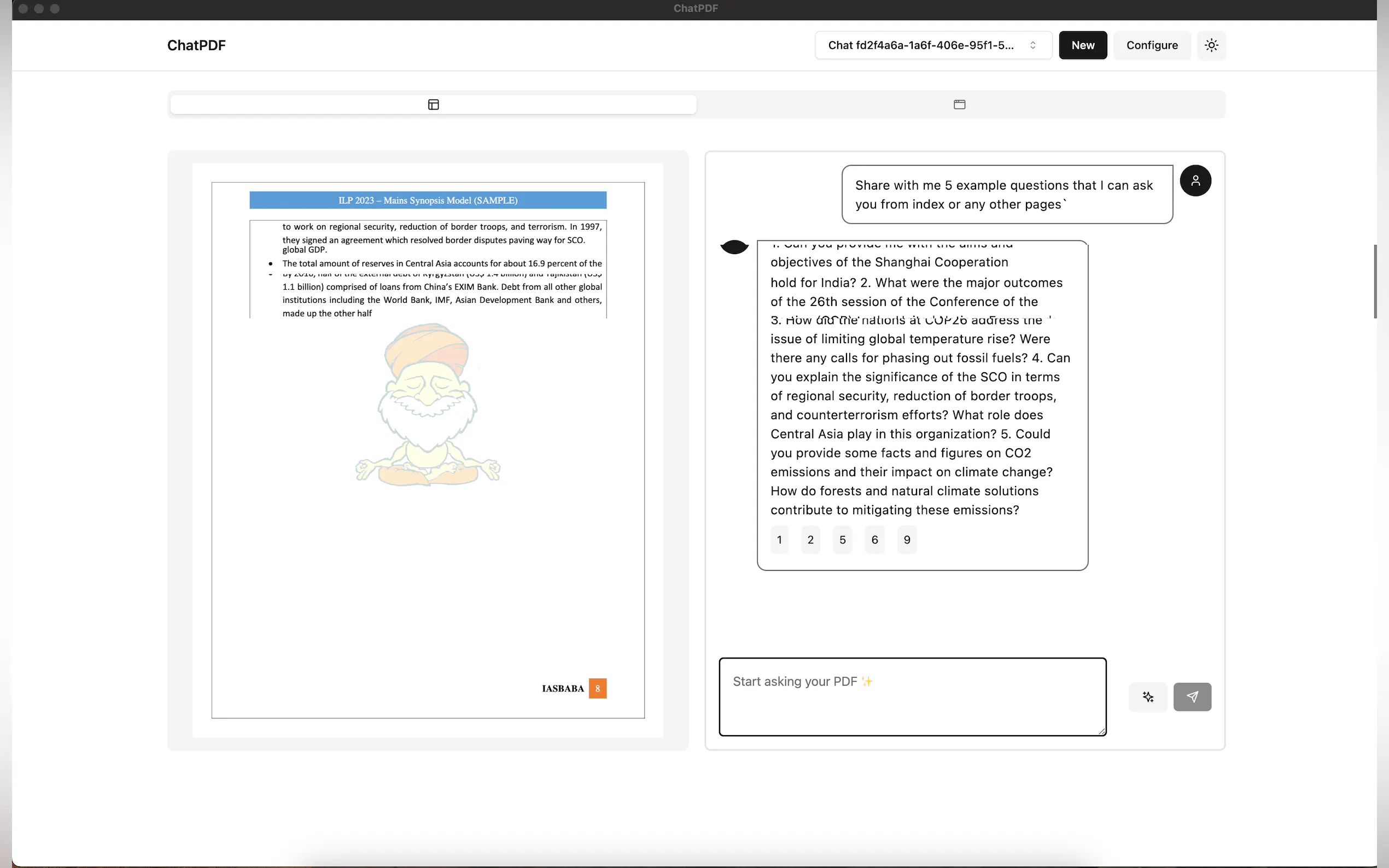
Task: Click the window vertical scrollbar
Action: 1375,281
